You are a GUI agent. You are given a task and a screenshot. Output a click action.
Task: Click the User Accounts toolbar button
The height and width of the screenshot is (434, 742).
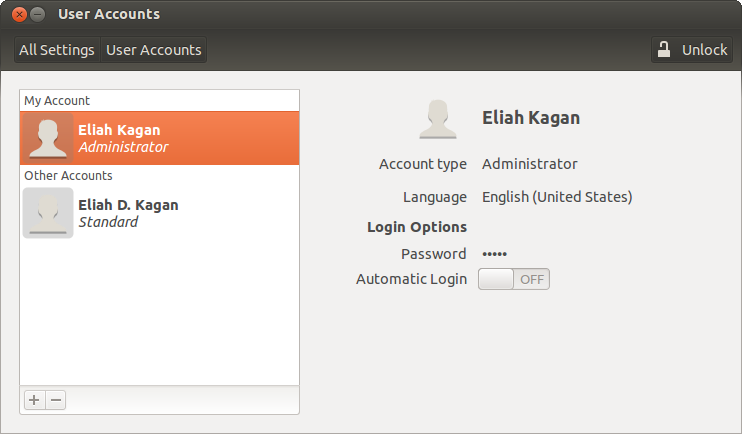tap(153, 50)
